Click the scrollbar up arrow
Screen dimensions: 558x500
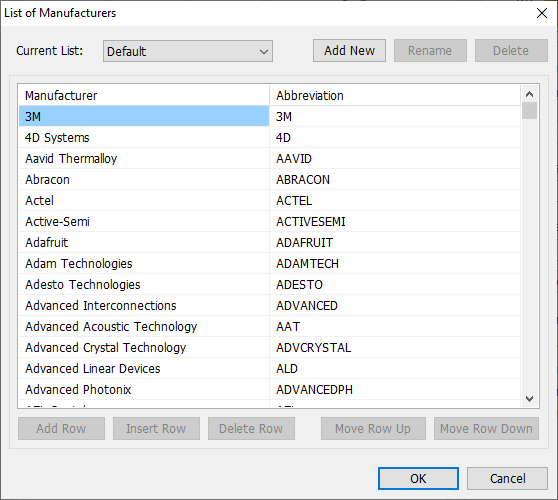tap(530, 94)
